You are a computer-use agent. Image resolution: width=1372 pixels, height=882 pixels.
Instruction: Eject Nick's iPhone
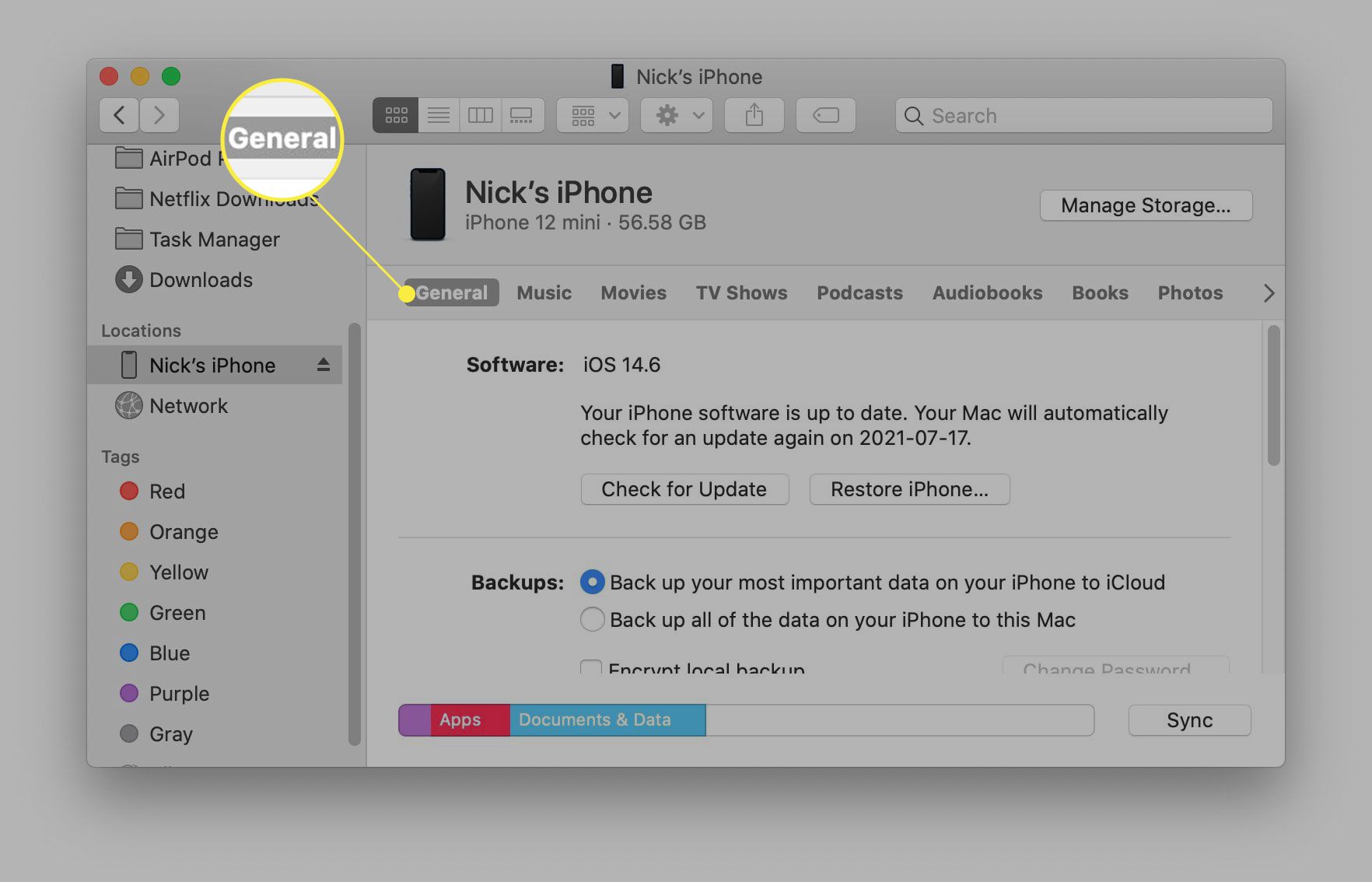(324, 365)
